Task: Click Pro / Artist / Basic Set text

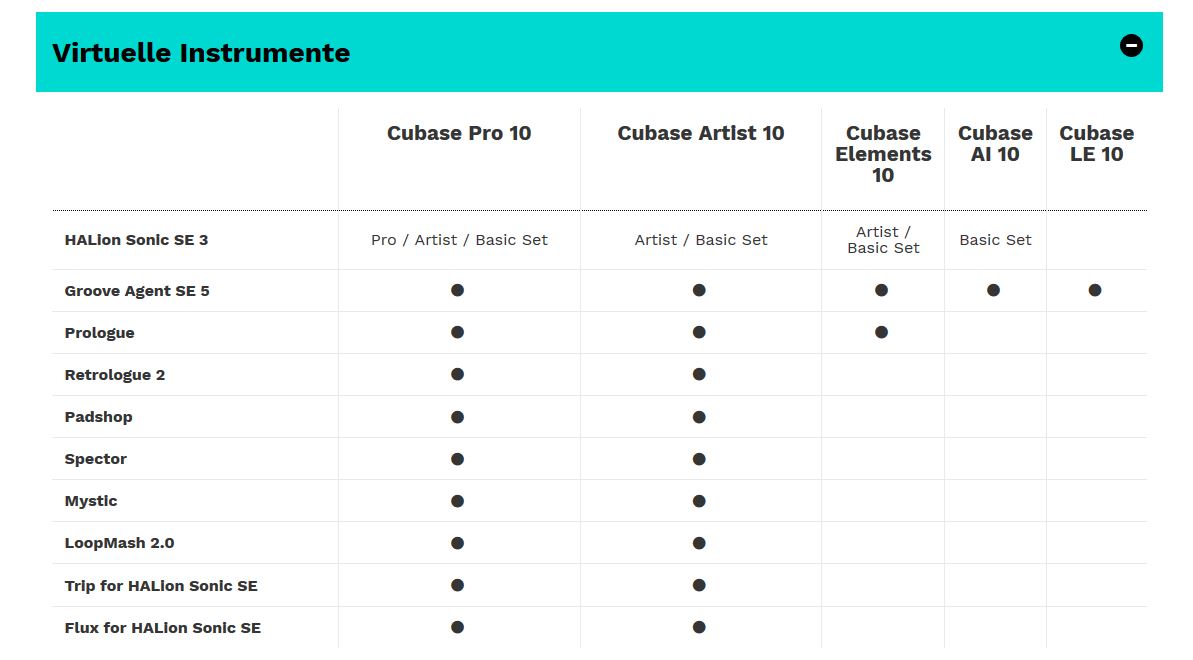Action: [x=459, y=240]
